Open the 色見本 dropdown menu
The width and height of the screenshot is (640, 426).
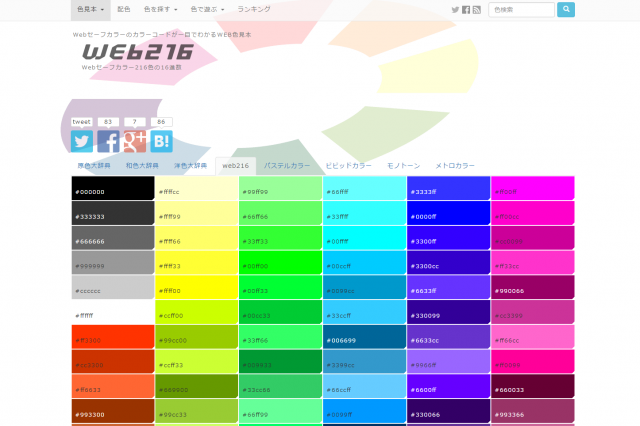[91, 9]
